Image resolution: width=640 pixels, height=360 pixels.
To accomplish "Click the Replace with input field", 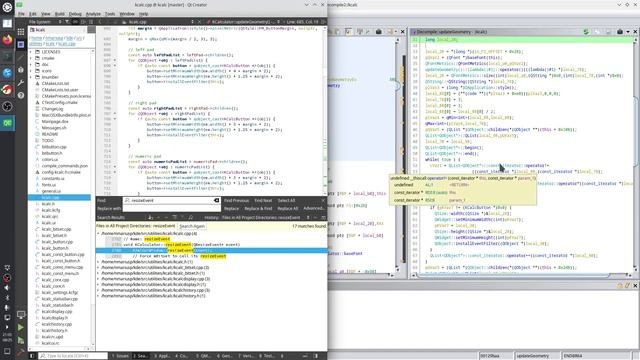I will point(171,209).
